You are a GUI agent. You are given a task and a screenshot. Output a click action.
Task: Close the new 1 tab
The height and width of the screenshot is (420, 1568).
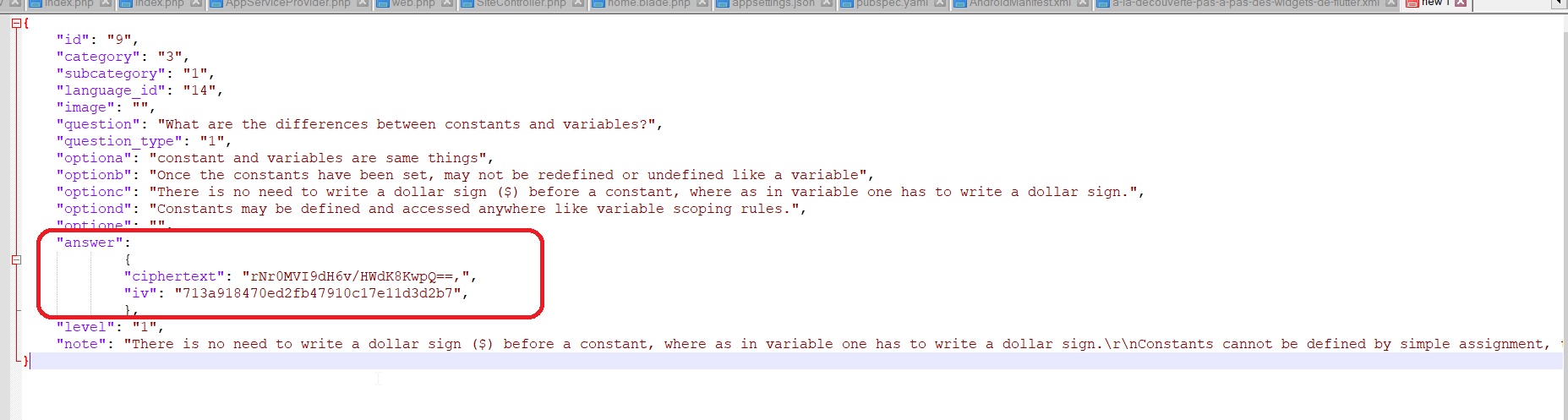pos(1460,3)
